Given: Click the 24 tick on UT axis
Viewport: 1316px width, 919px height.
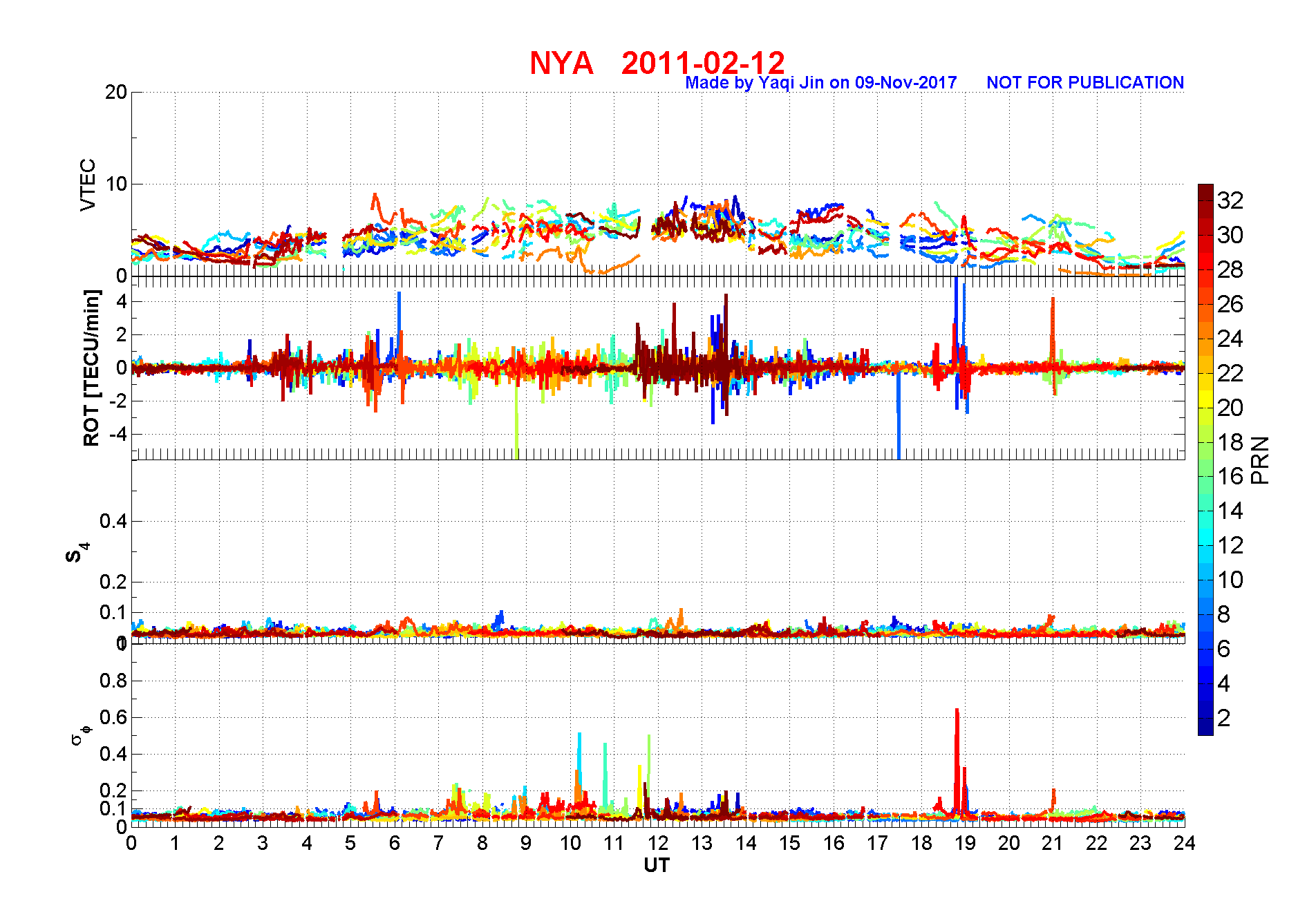Looking at the screenshot, I should [1185, 843].
